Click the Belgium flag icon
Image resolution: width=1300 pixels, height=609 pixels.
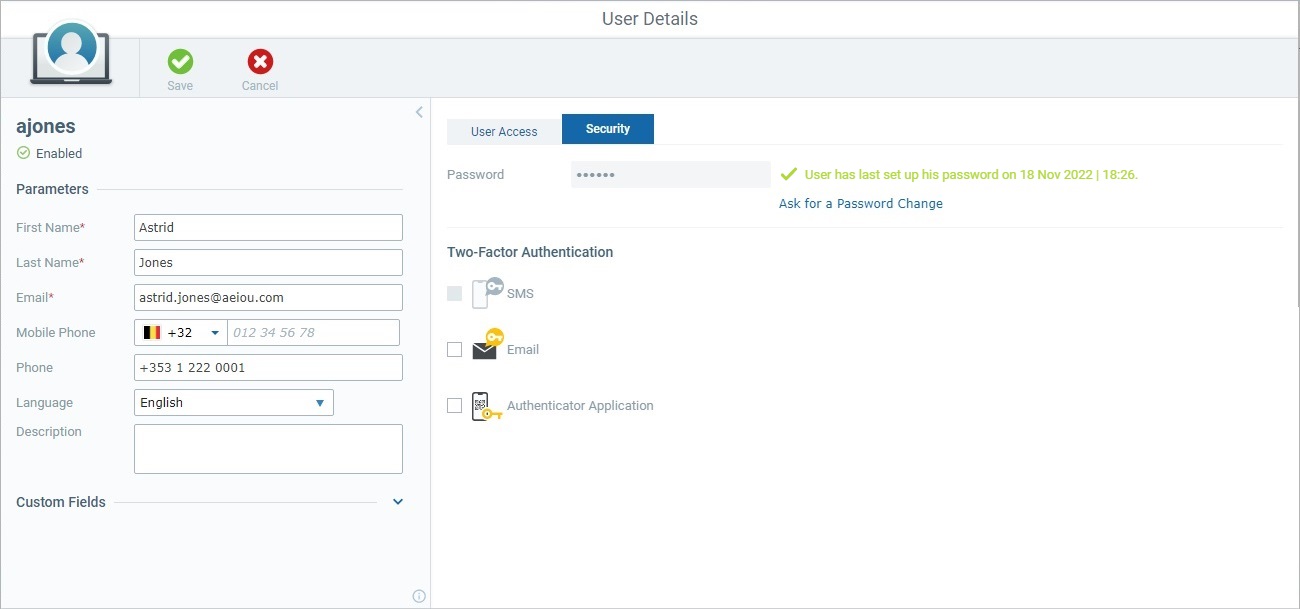[x=152, y=332]
